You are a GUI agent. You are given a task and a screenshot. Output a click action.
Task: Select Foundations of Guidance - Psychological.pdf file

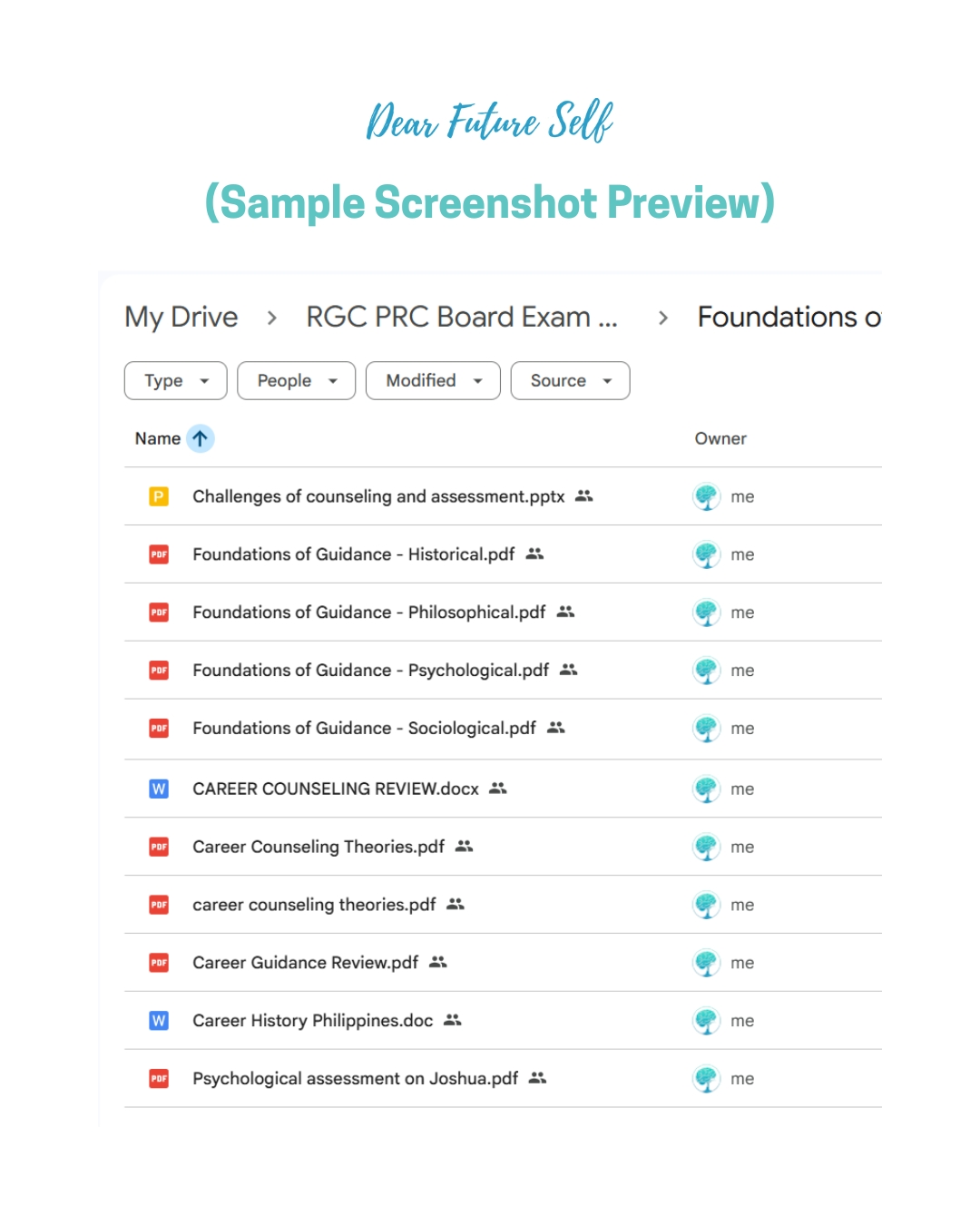click(503, 671)
